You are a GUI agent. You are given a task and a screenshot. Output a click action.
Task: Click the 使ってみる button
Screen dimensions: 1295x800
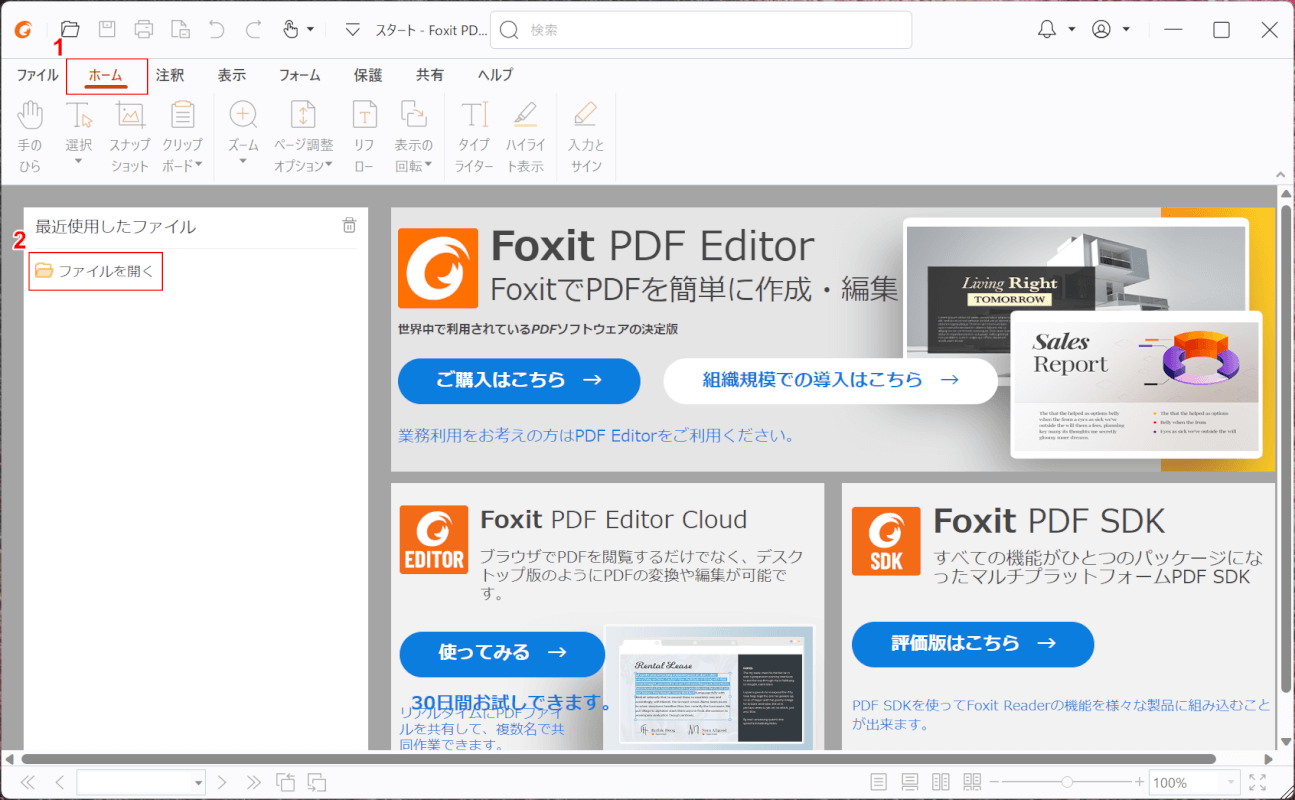click(x=502, y=653)
